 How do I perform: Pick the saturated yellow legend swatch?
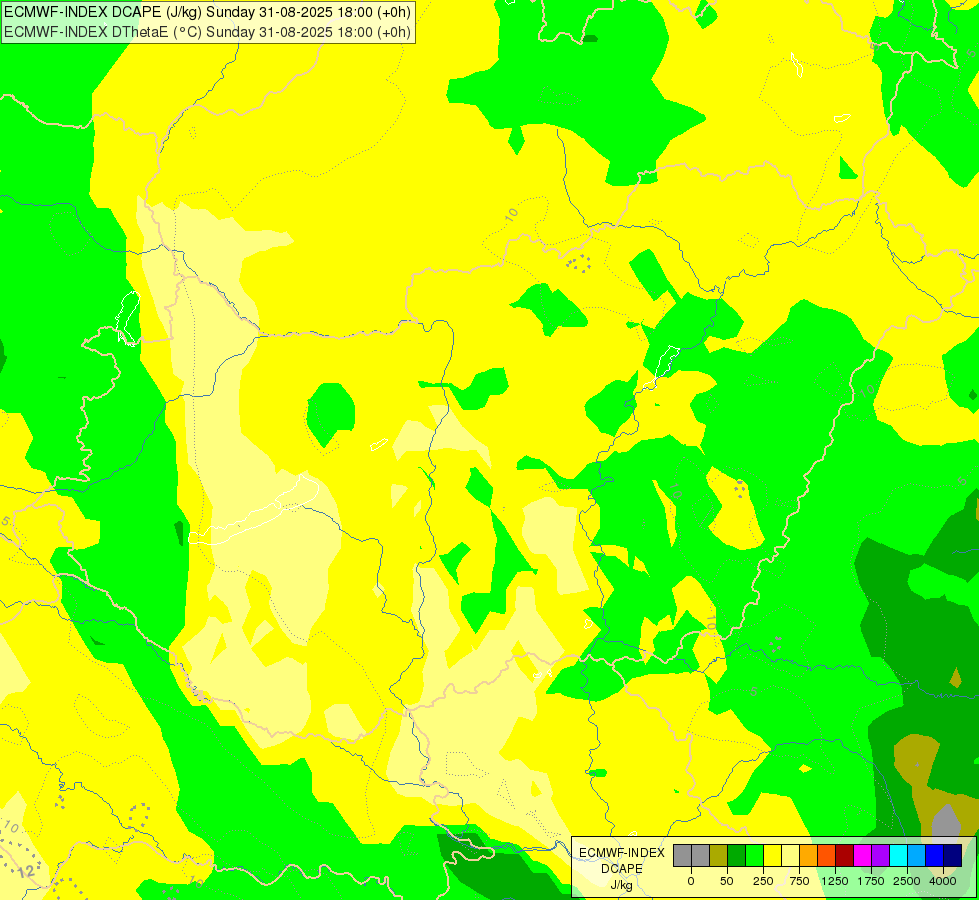coord(772,856)
